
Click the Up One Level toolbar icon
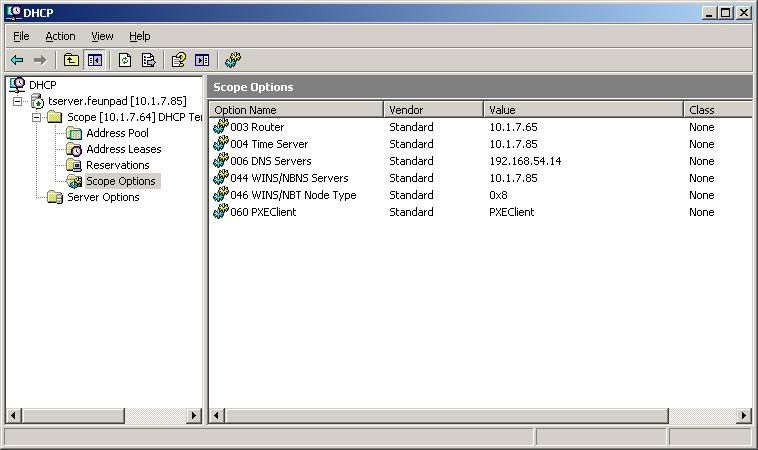click(71, 60)
